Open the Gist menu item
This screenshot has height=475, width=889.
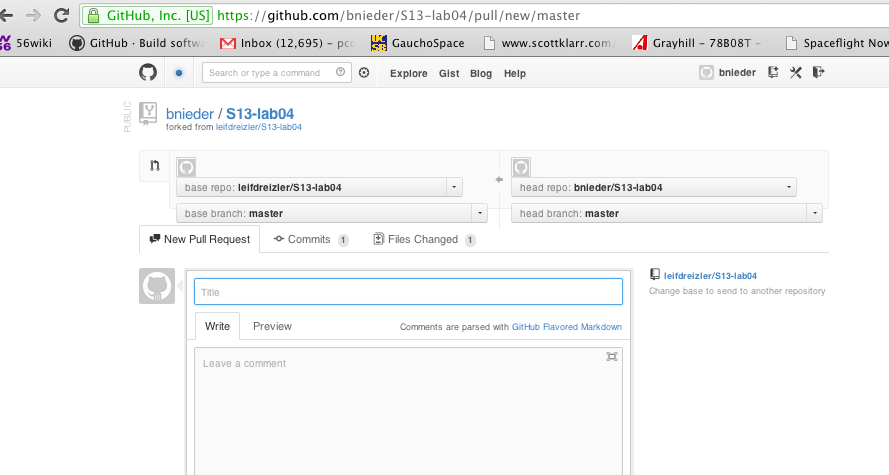[448, 73]
